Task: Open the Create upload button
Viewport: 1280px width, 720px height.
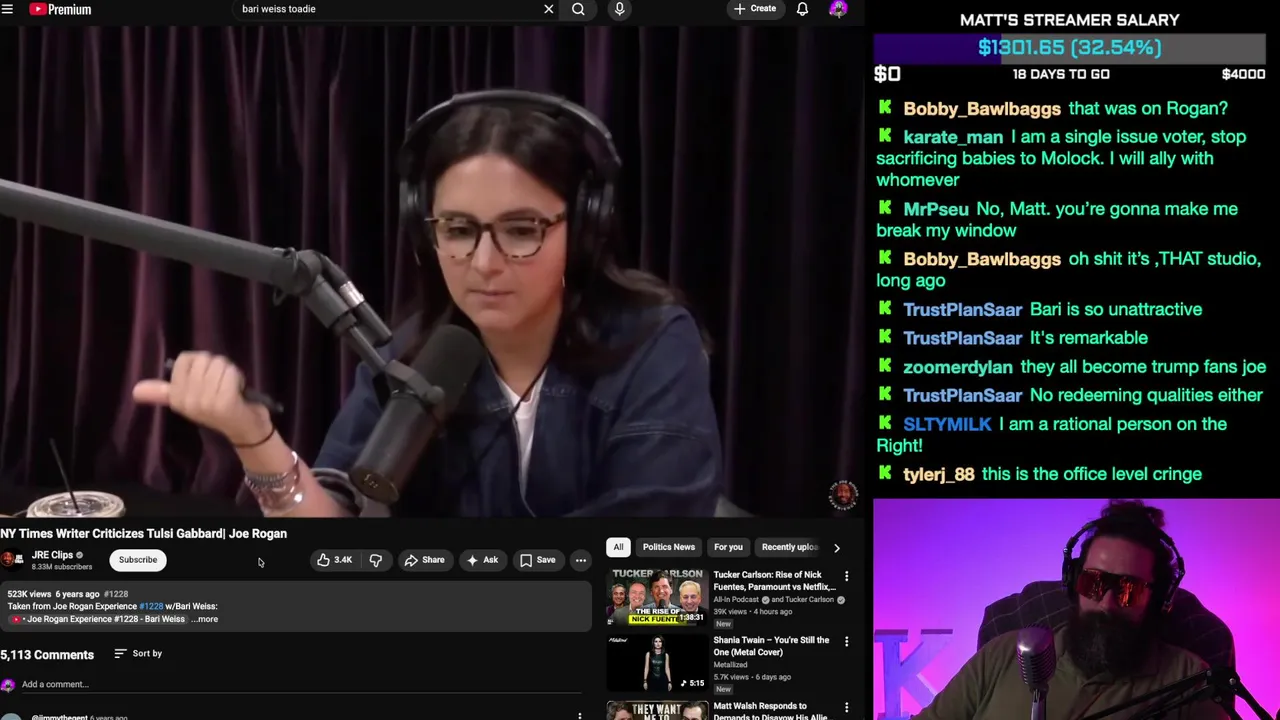Action: point(755,9)
